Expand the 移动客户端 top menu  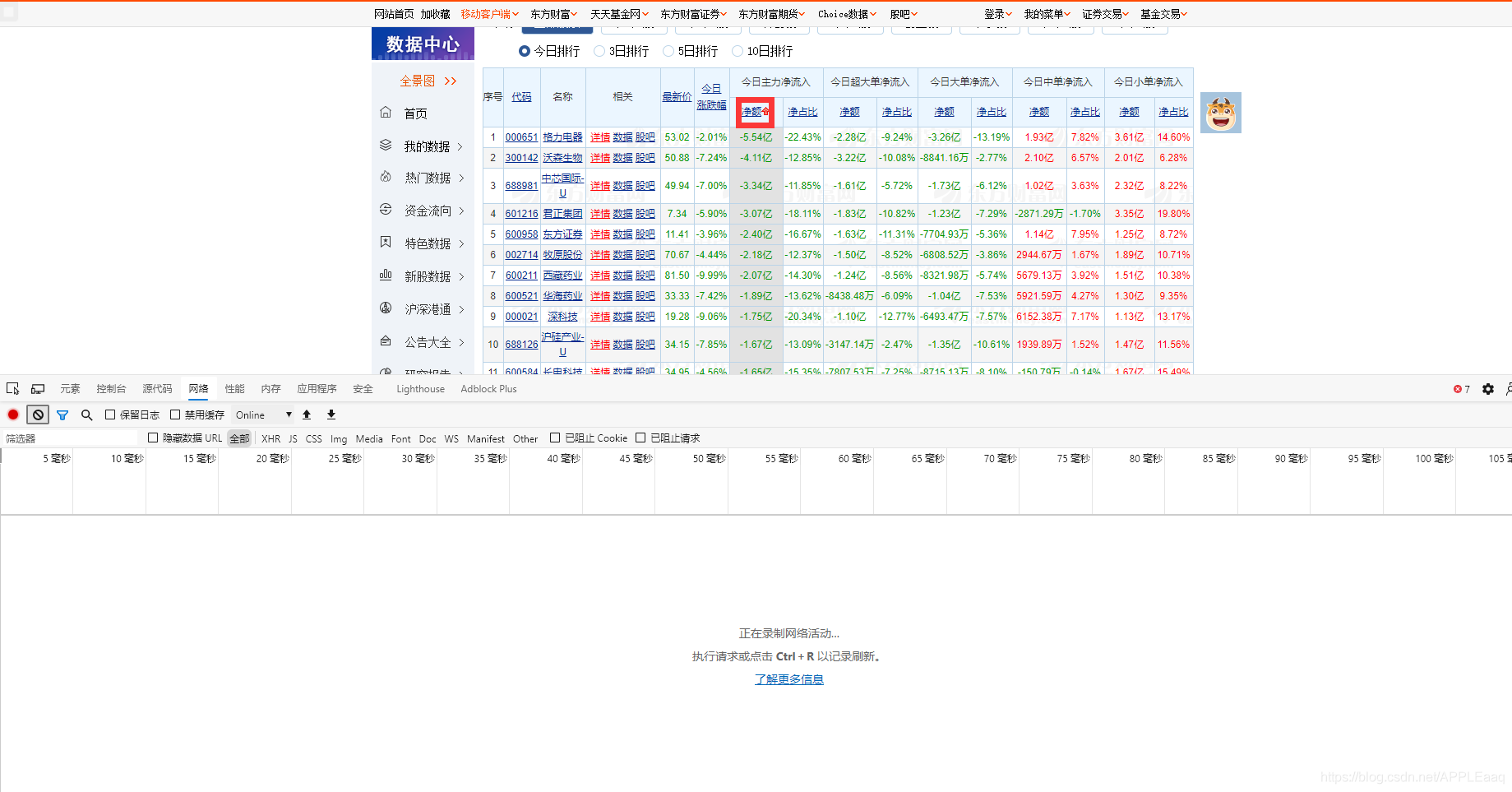coord(489,14)
